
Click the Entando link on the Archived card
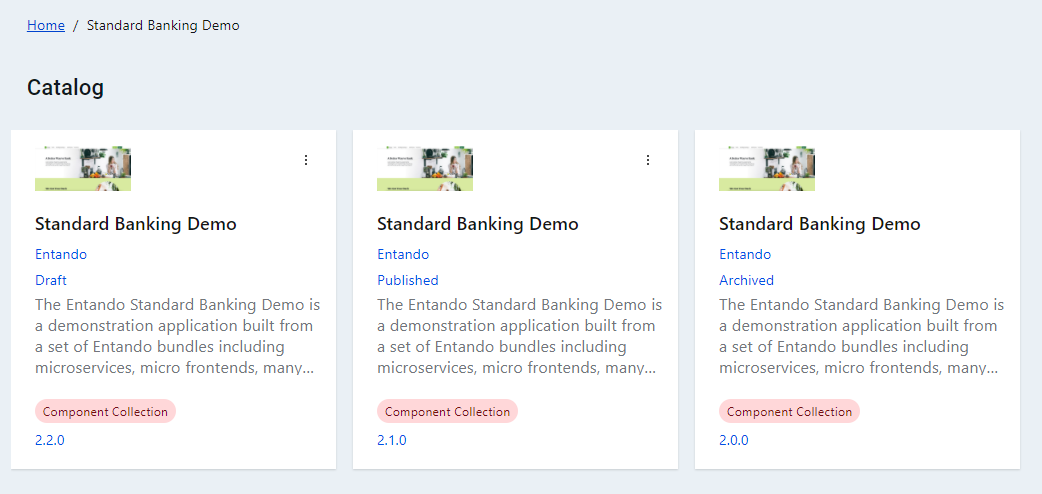(745, 254)
